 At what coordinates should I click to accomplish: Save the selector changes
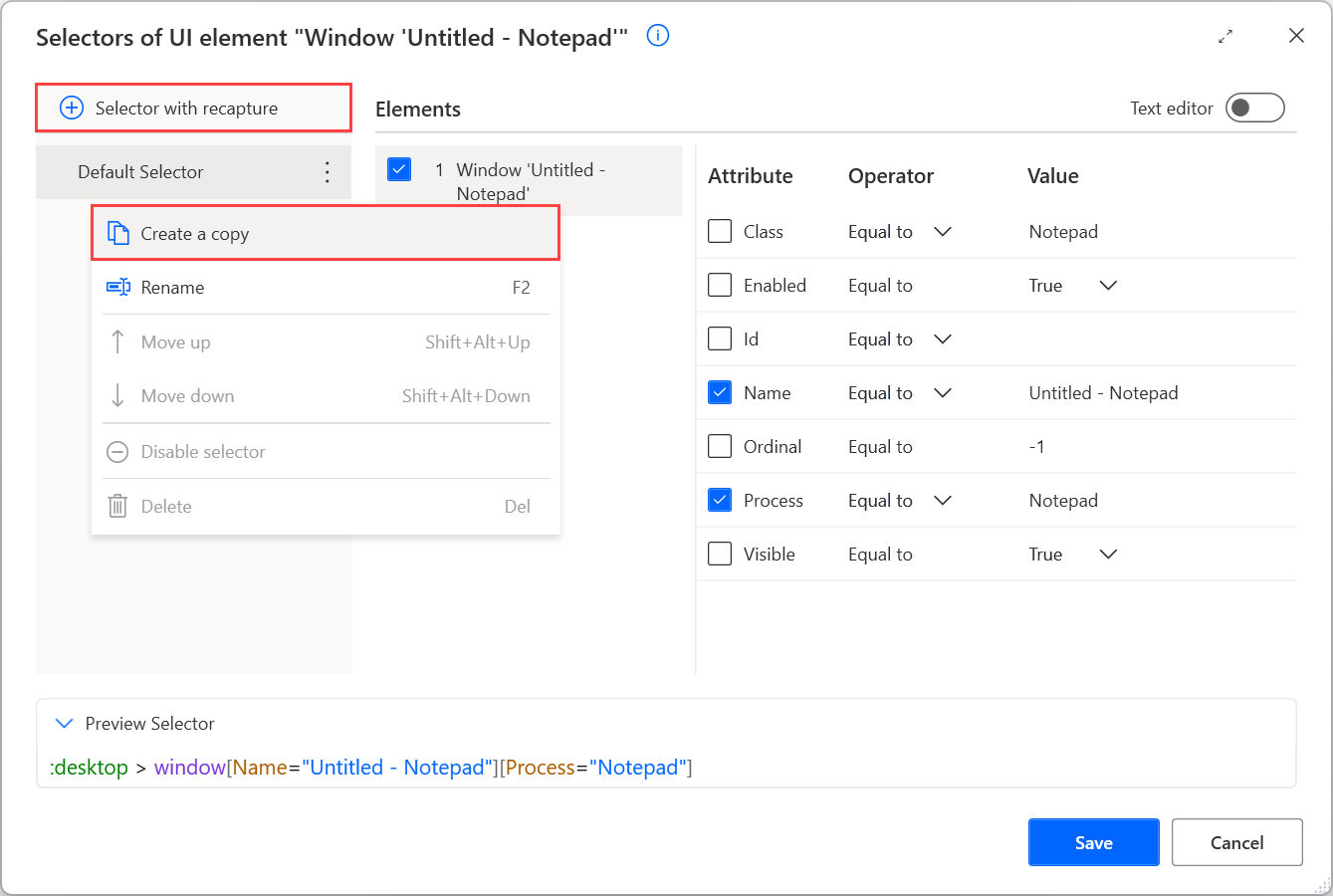1093,841
